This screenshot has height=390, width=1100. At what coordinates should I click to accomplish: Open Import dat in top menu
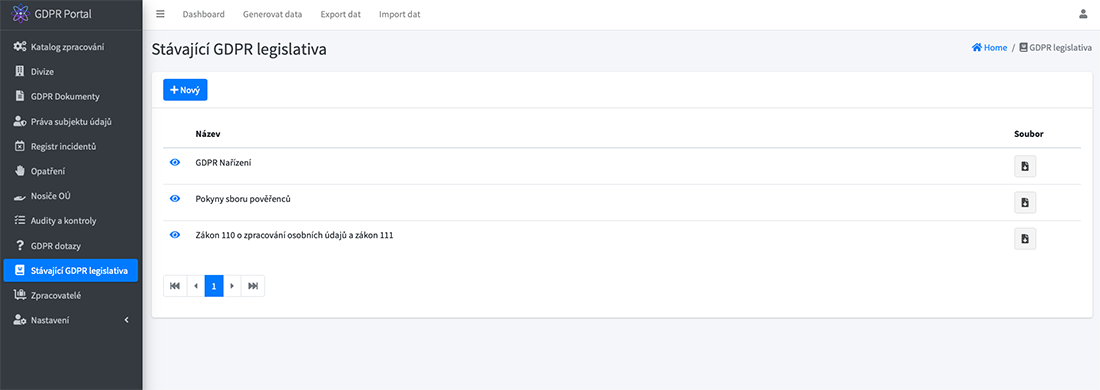point(399,14)
